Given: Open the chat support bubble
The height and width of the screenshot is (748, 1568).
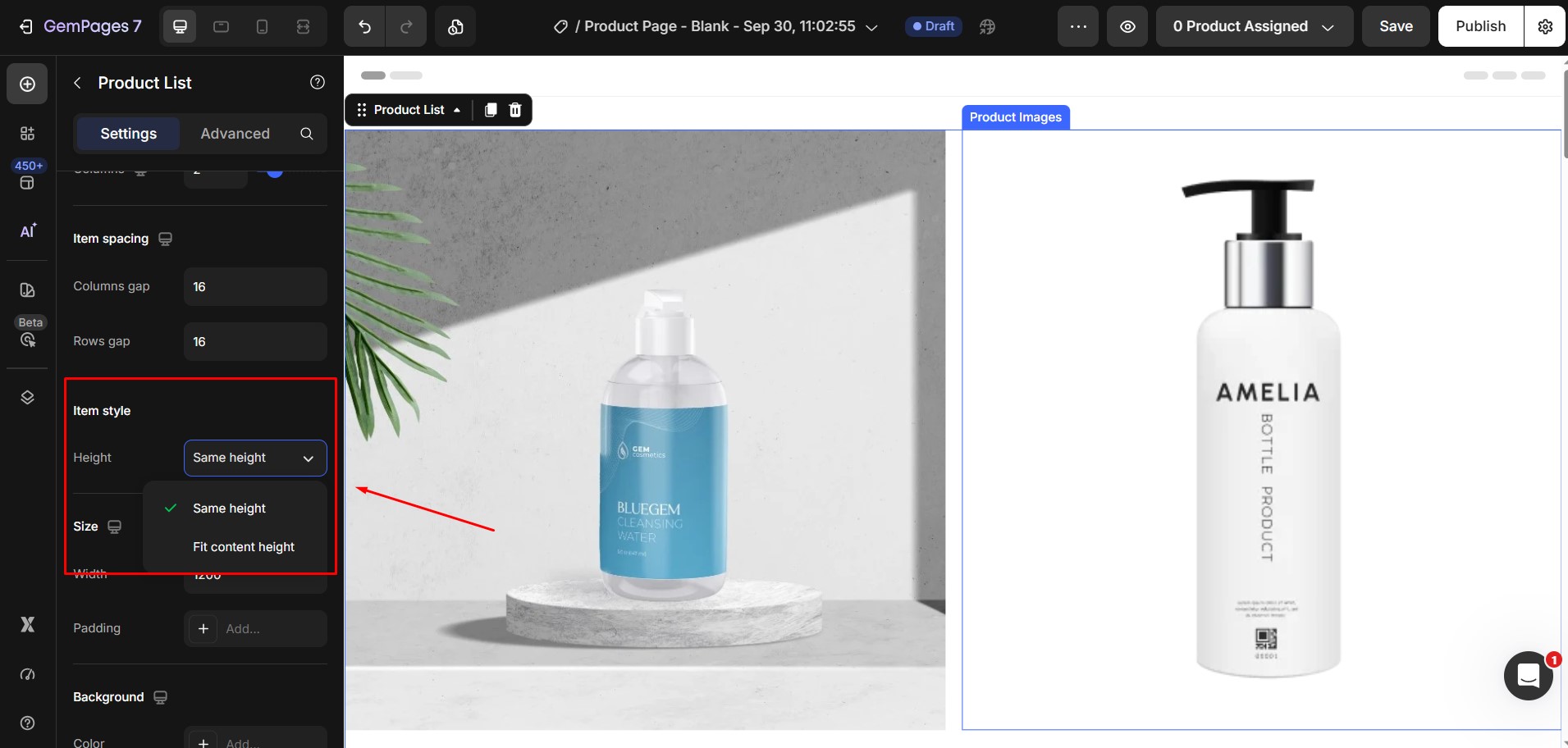Looking at the screenshot, I should tap(1529, 676).
